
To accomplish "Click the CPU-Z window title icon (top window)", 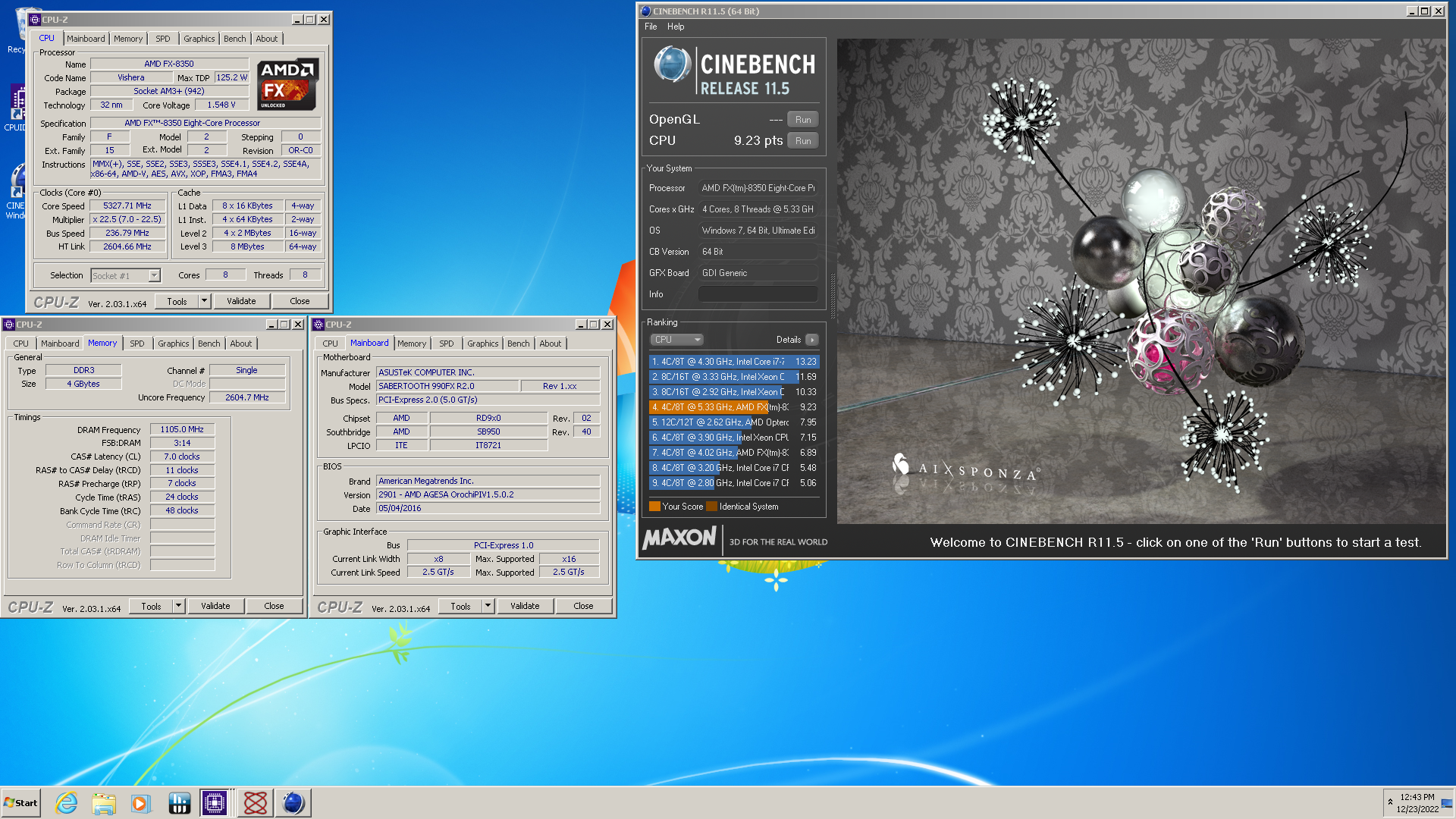I will click(x=35, y=20).
